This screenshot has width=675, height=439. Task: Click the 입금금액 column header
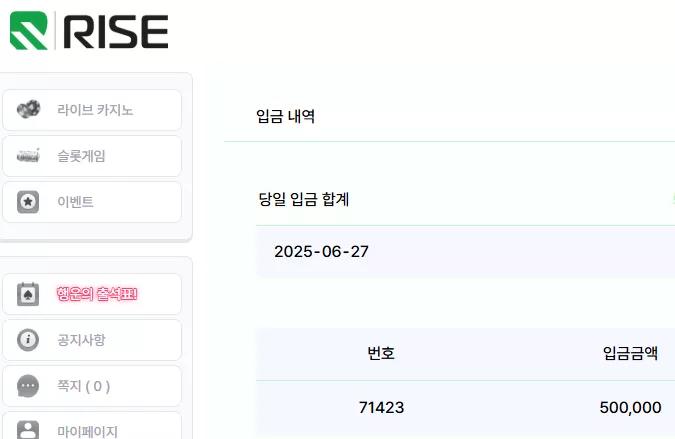click(630, 353)
